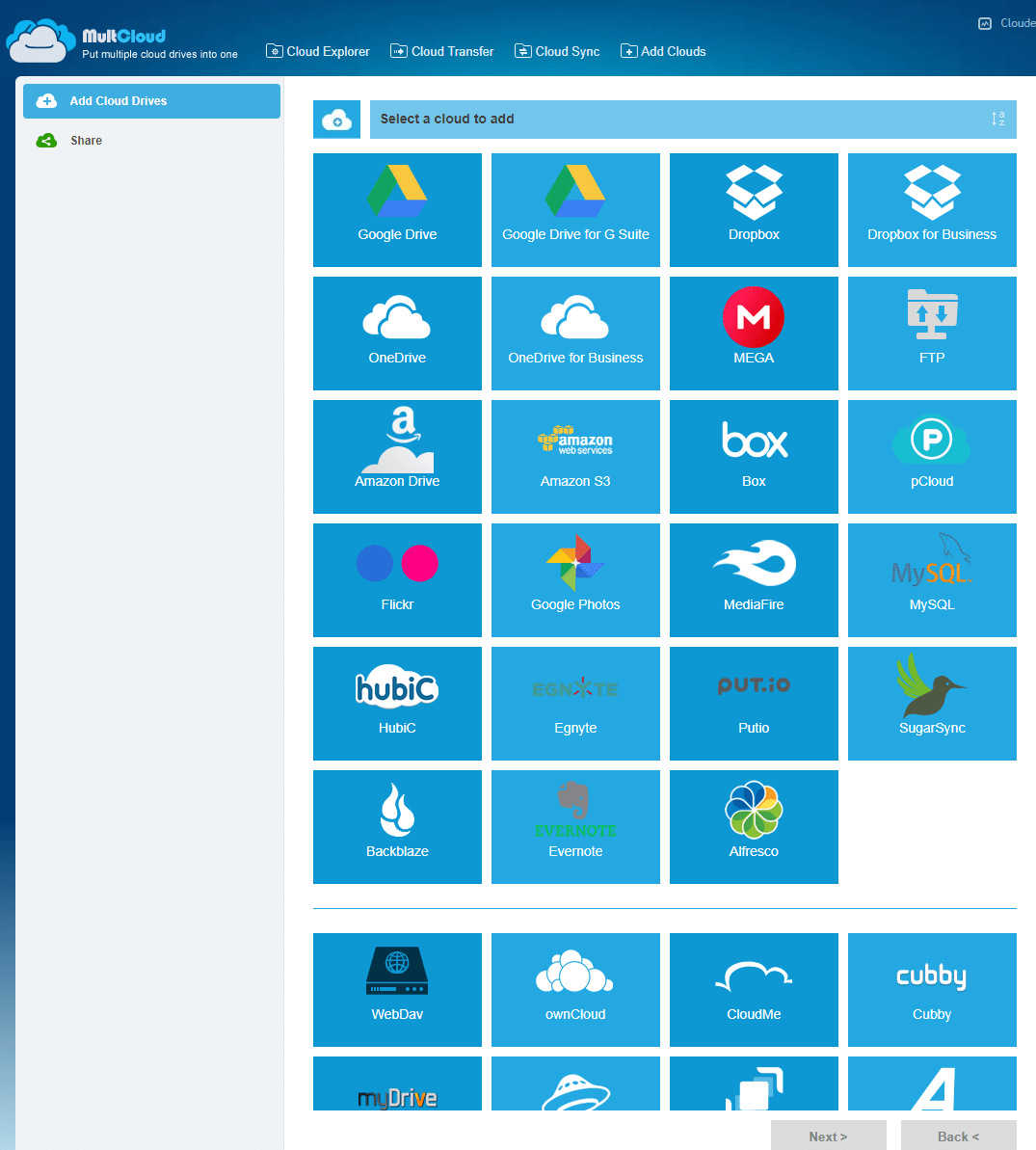
Task: Select the pCloud service icon
Action: coord(932,456)
